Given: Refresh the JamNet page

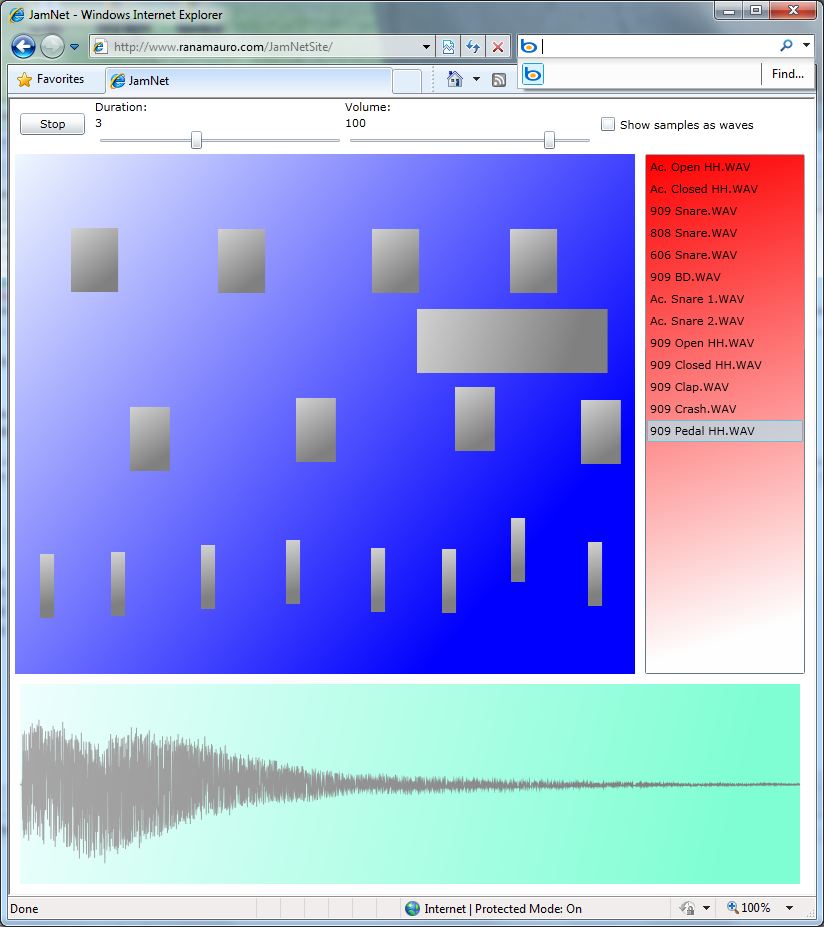Looking at the screenshot, I should point(471,46).
